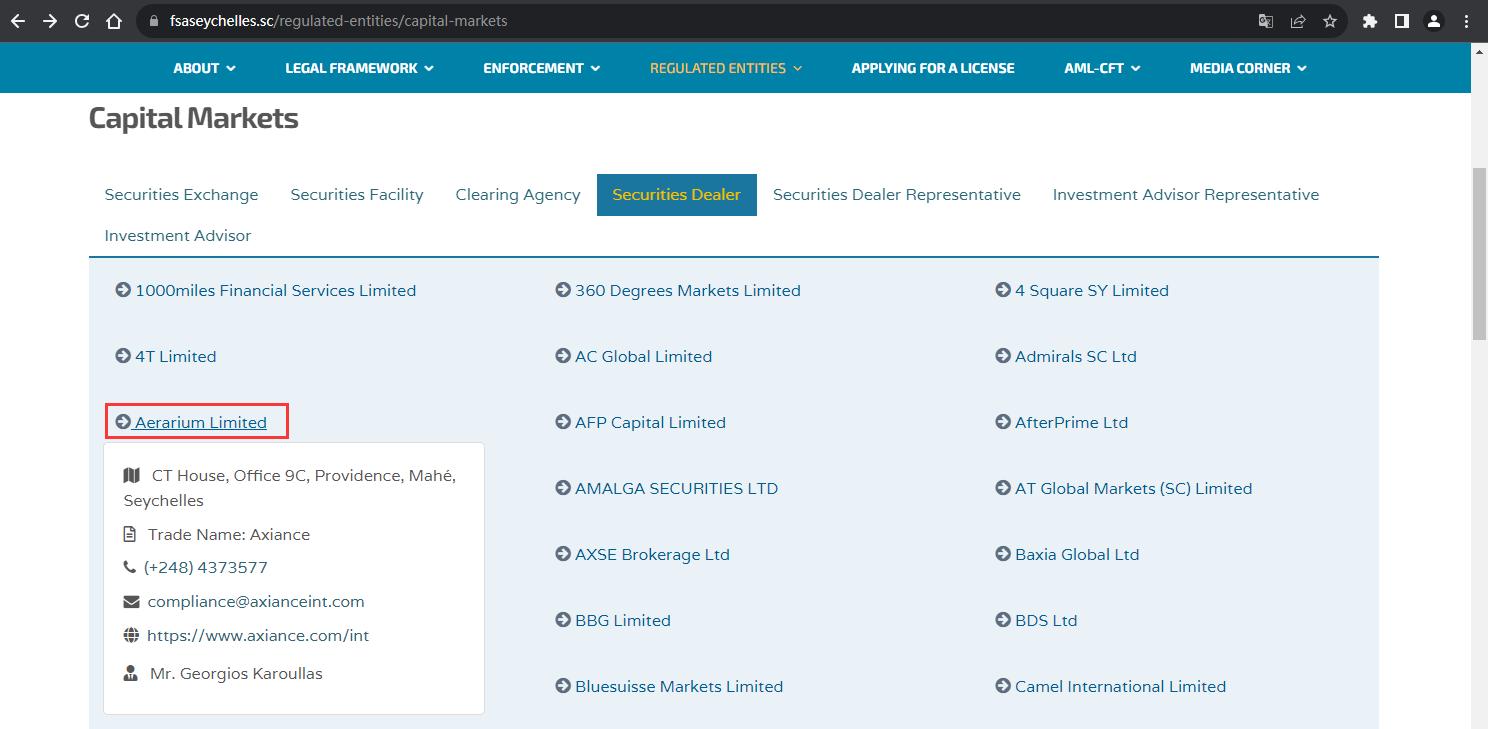The image size is (1488, 729).
Task: Open AT Global Markets (SC) Limited entry
Action: [1124, 488]
